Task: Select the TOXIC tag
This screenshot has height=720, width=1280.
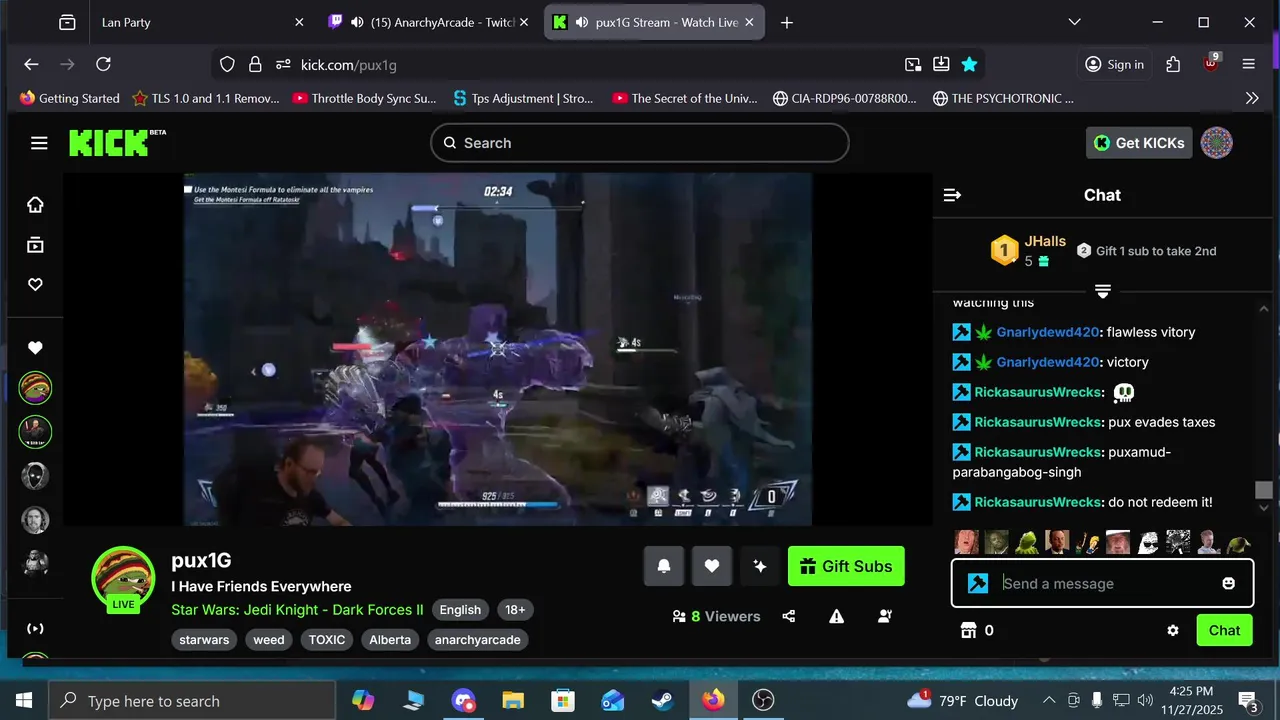Action: click(x=327, y=640)
